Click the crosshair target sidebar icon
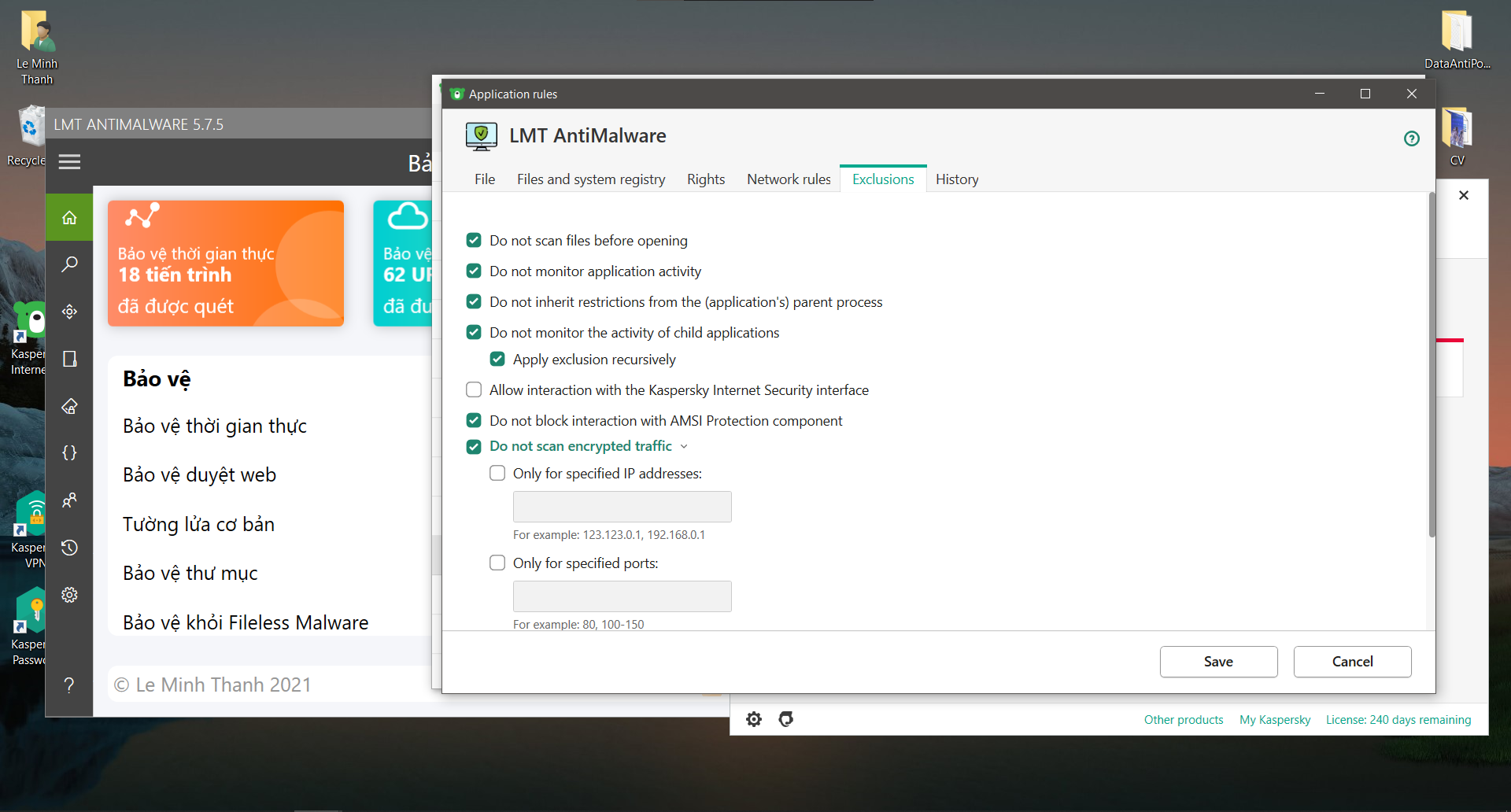1511x812 pixels. (69, 312)
